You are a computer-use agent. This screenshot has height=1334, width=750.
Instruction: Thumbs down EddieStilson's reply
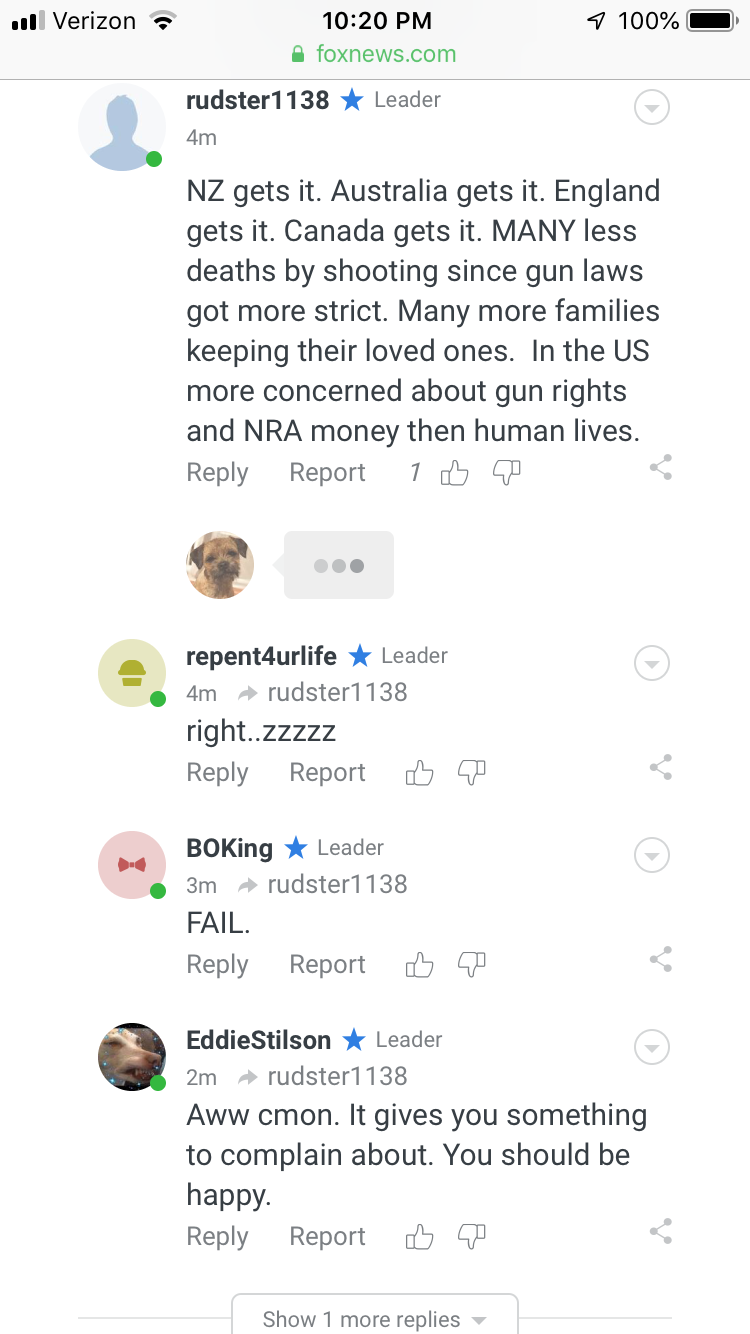click(x=471, y=1236)
